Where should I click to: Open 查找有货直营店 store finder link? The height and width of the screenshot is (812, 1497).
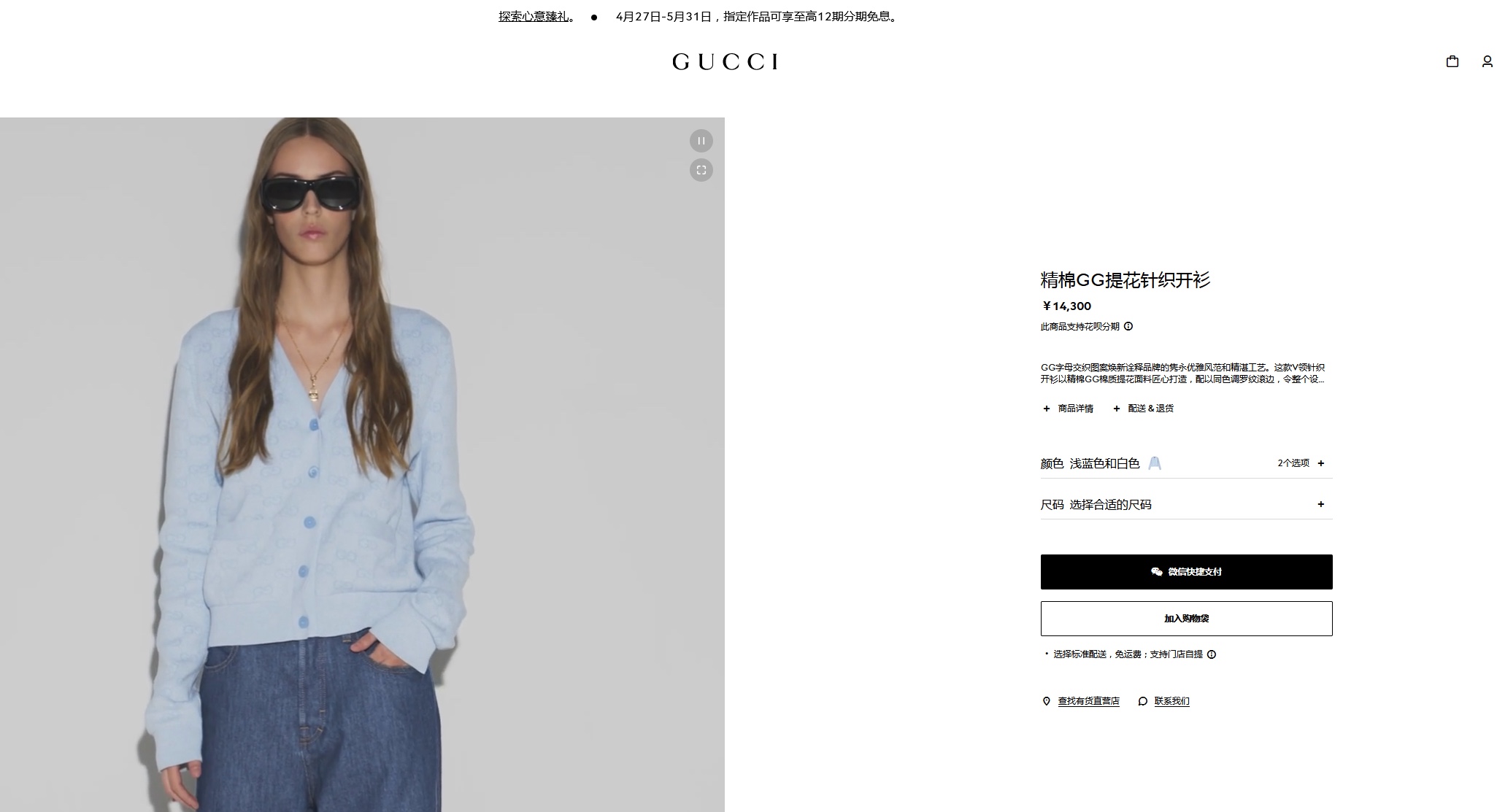[x=1088, y=701]
